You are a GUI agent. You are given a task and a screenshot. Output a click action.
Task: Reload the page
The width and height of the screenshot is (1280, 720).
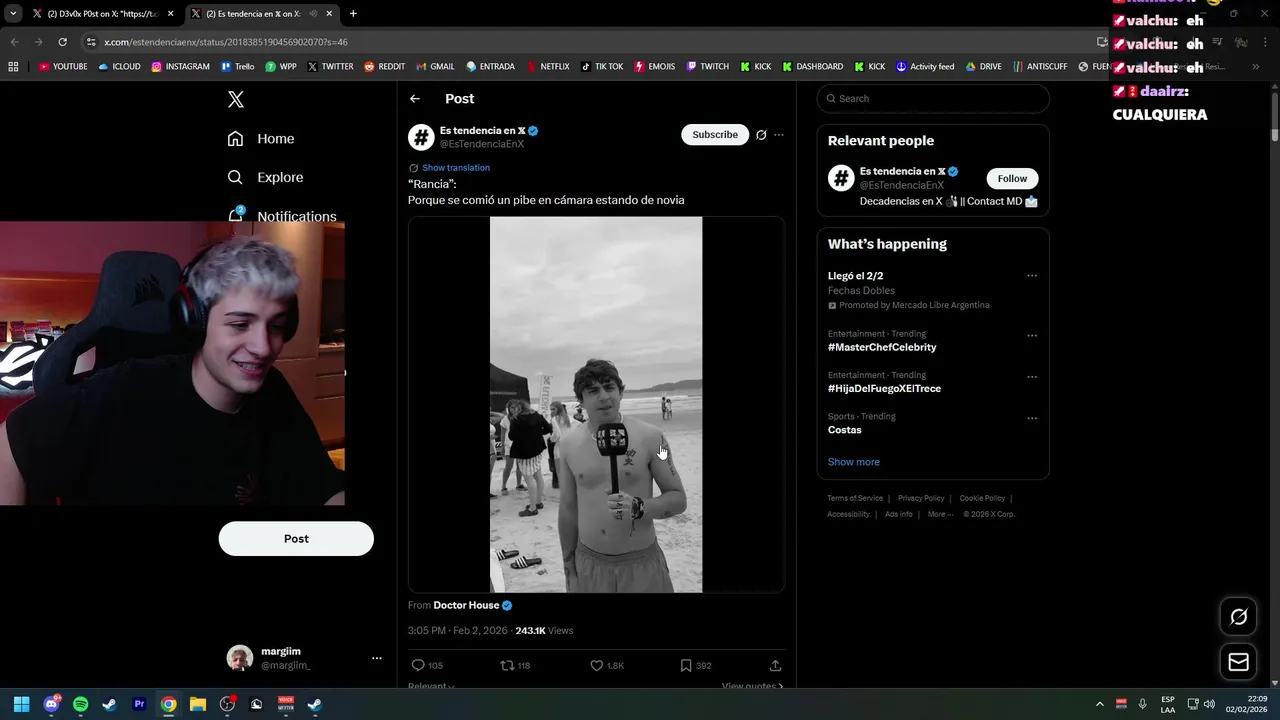tap(62, 42)
